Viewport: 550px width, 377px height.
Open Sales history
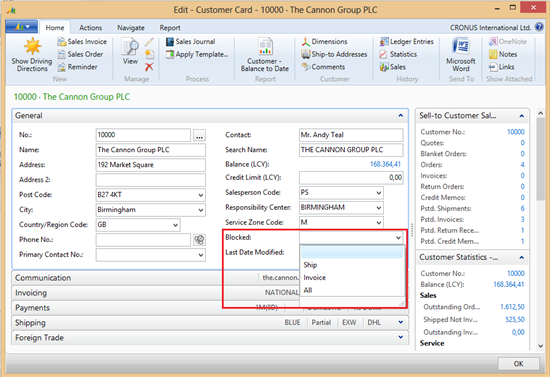tap(393, 67)
